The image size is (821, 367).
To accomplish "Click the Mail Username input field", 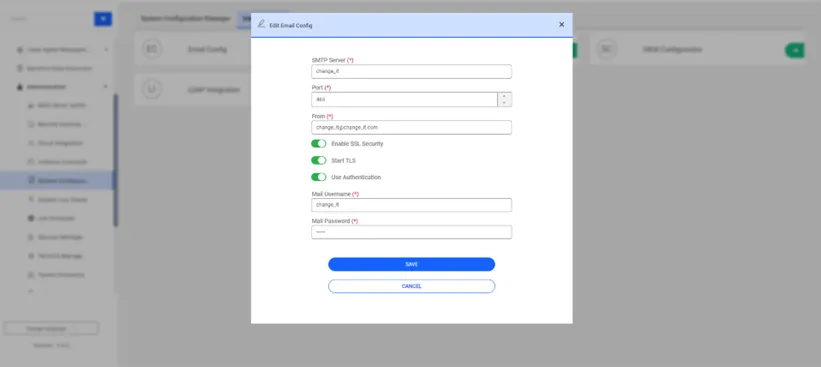I will coord(412,205).
